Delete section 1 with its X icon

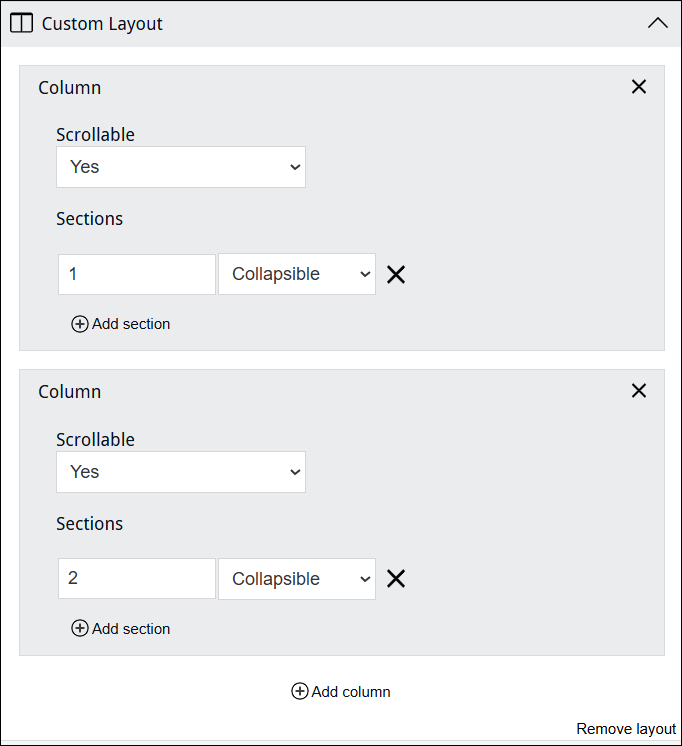click(396, 274)
